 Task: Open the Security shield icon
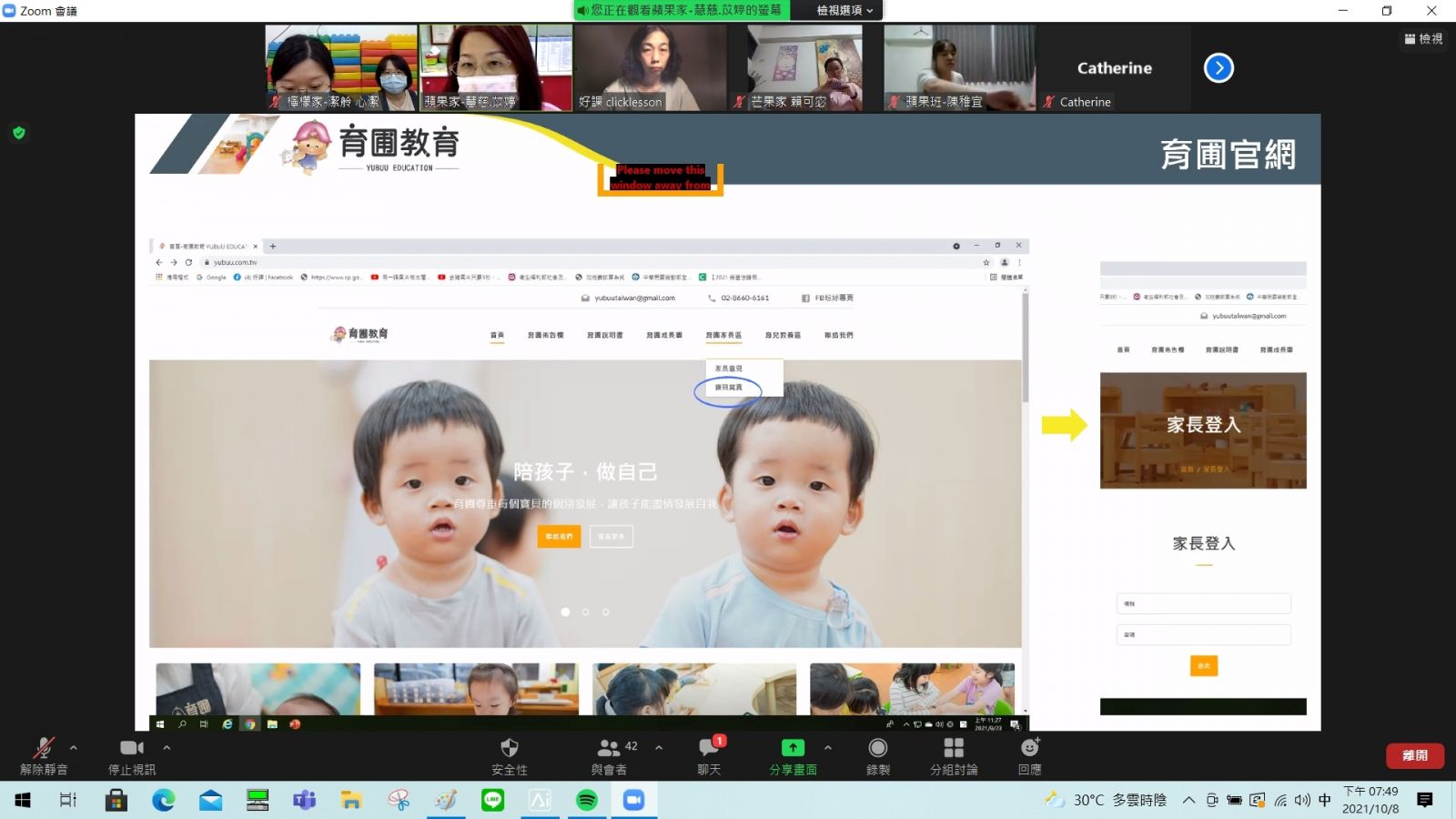tap(509, 748)
